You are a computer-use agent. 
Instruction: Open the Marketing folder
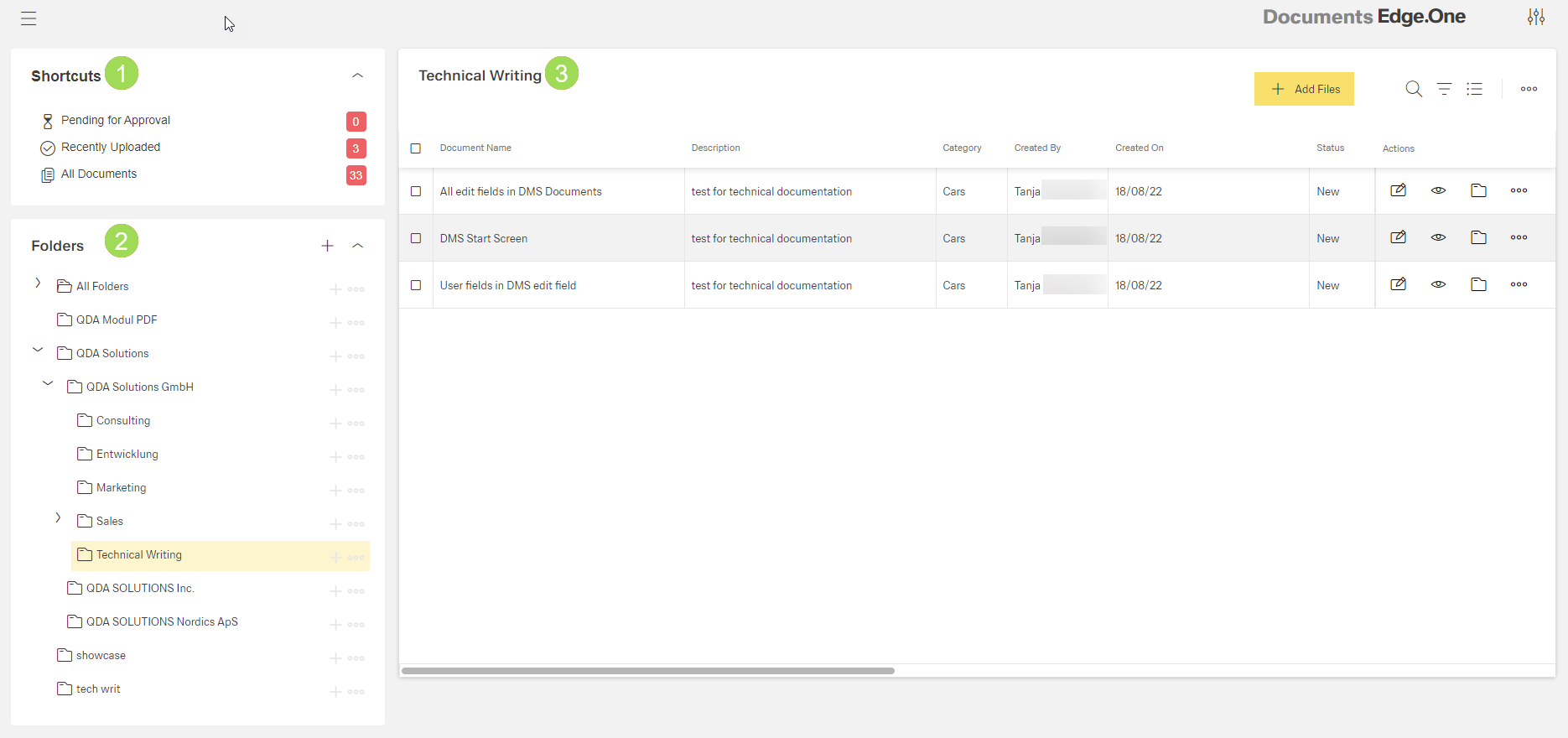121,488
